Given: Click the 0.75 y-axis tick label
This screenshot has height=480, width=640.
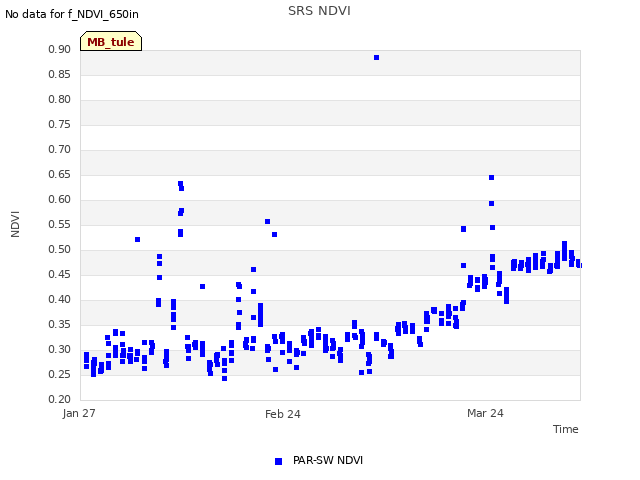Looking at the screenshot, I should [x=60, y=124].
